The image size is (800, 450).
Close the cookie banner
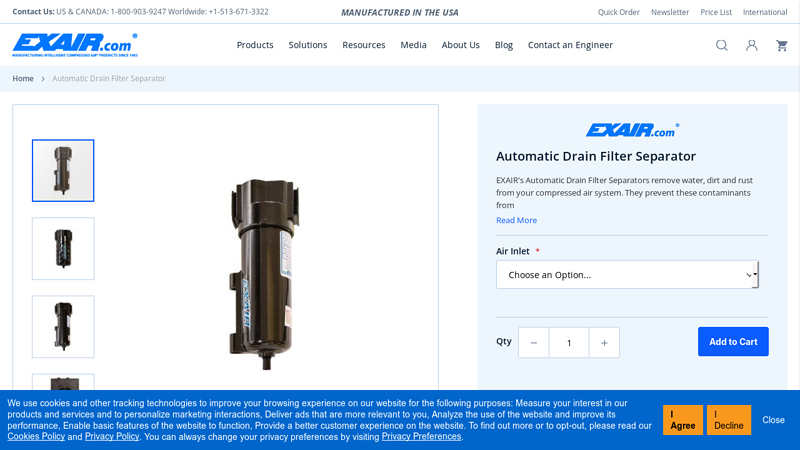[x=773, y=420]
